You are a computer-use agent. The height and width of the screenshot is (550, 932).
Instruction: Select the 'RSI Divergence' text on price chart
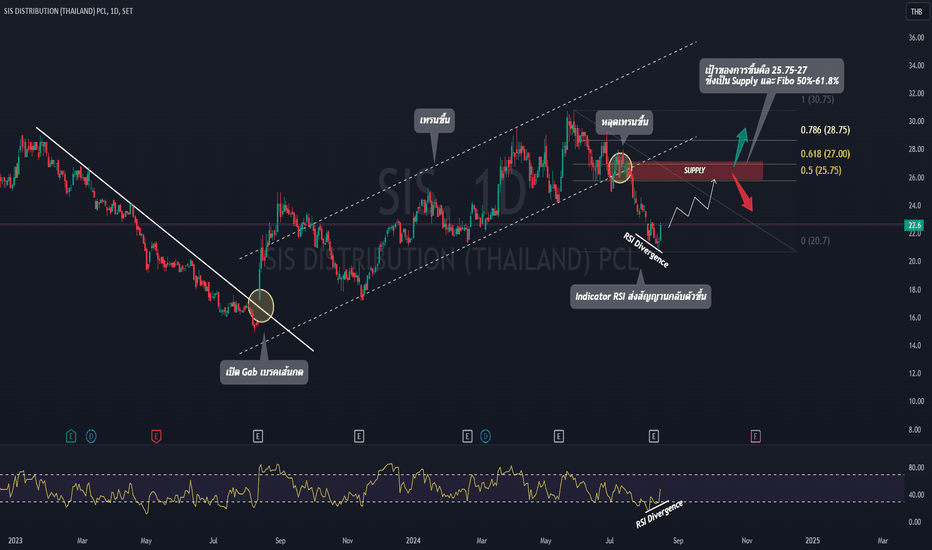(x=646, y=250)
